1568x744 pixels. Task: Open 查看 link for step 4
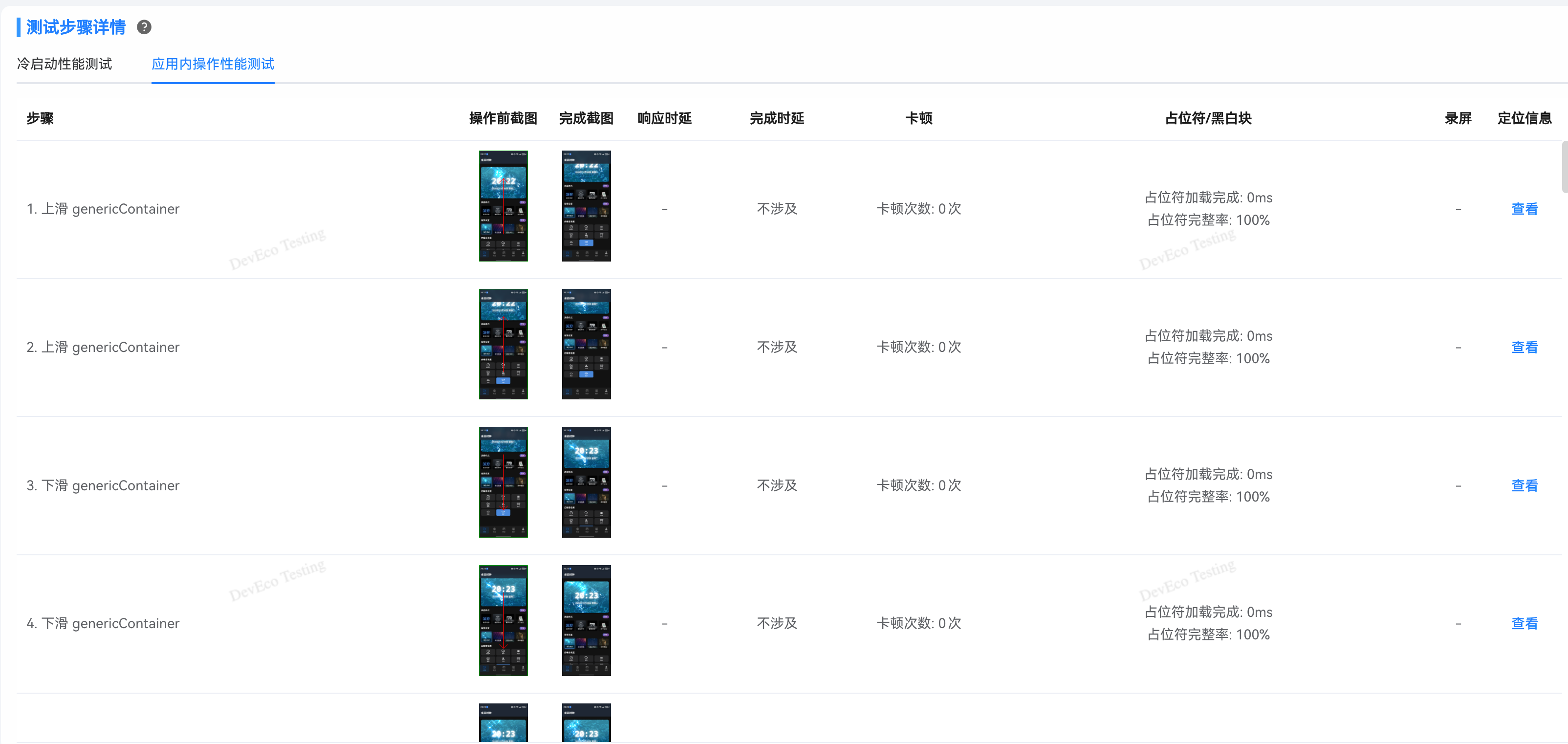pos(1524,623)
